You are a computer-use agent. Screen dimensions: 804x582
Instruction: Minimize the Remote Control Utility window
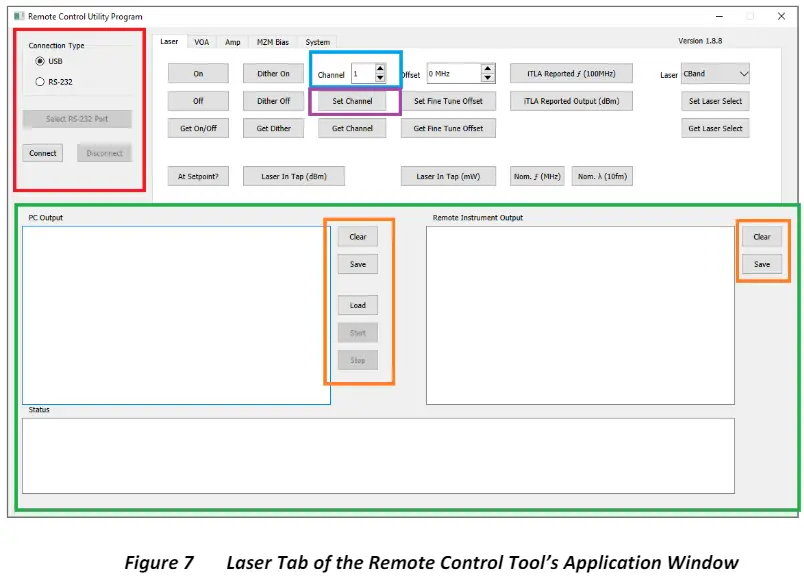[x=719, y=16]
